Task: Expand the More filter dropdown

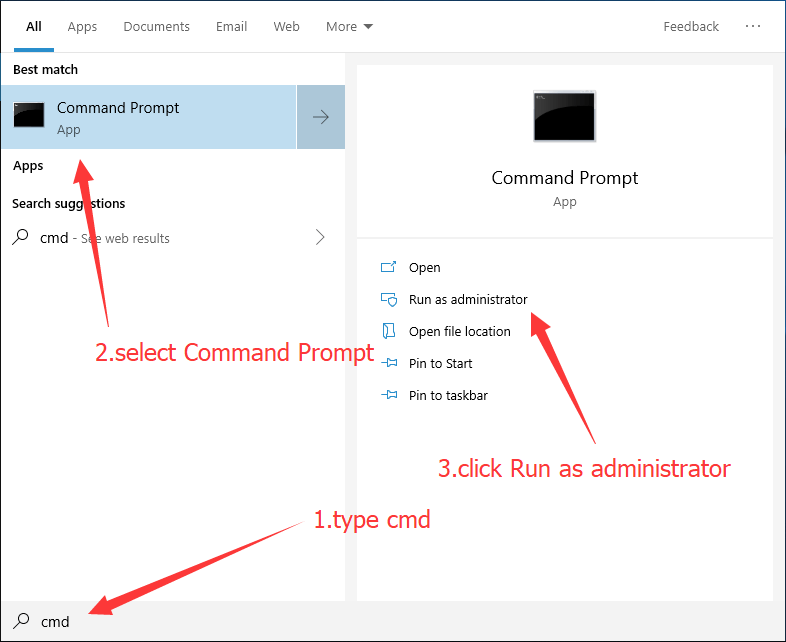Action: click(x=349, y=26)
